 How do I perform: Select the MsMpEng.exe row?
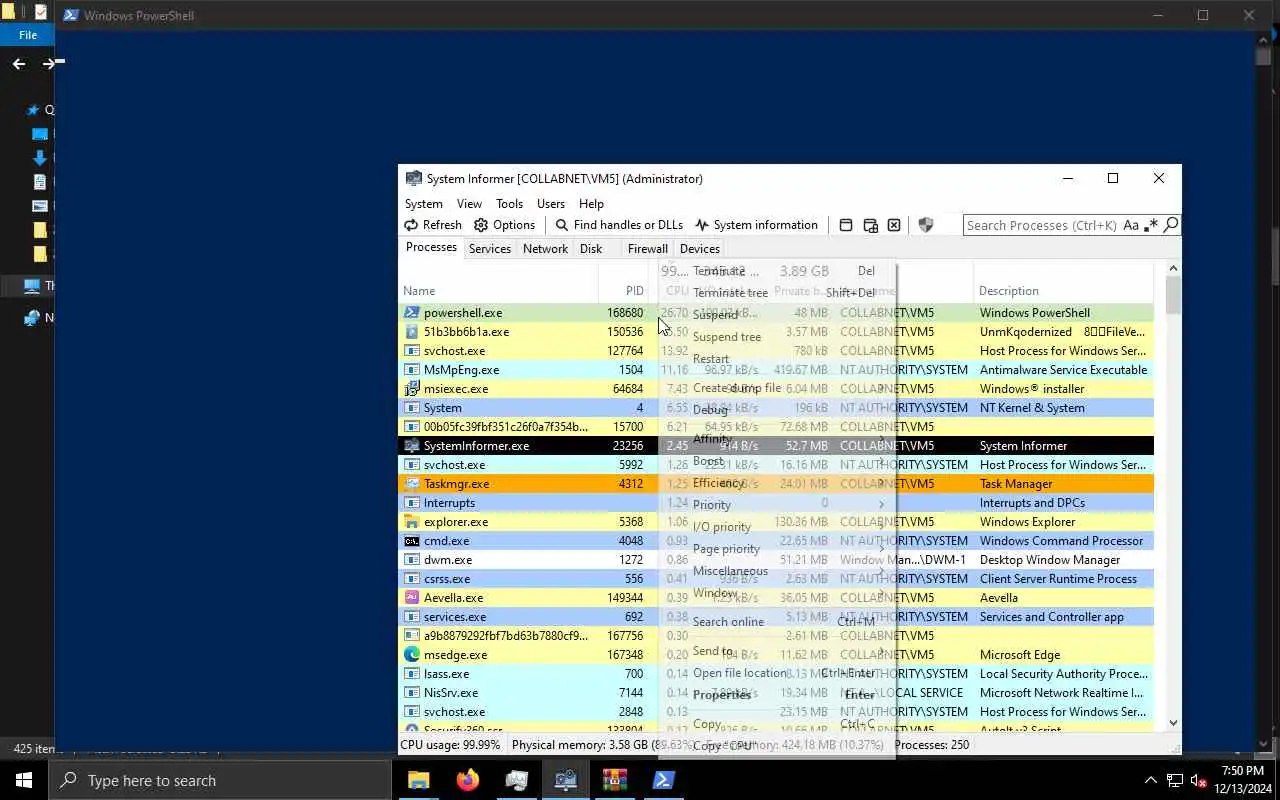pyautogui.click(x=776, y=370)
